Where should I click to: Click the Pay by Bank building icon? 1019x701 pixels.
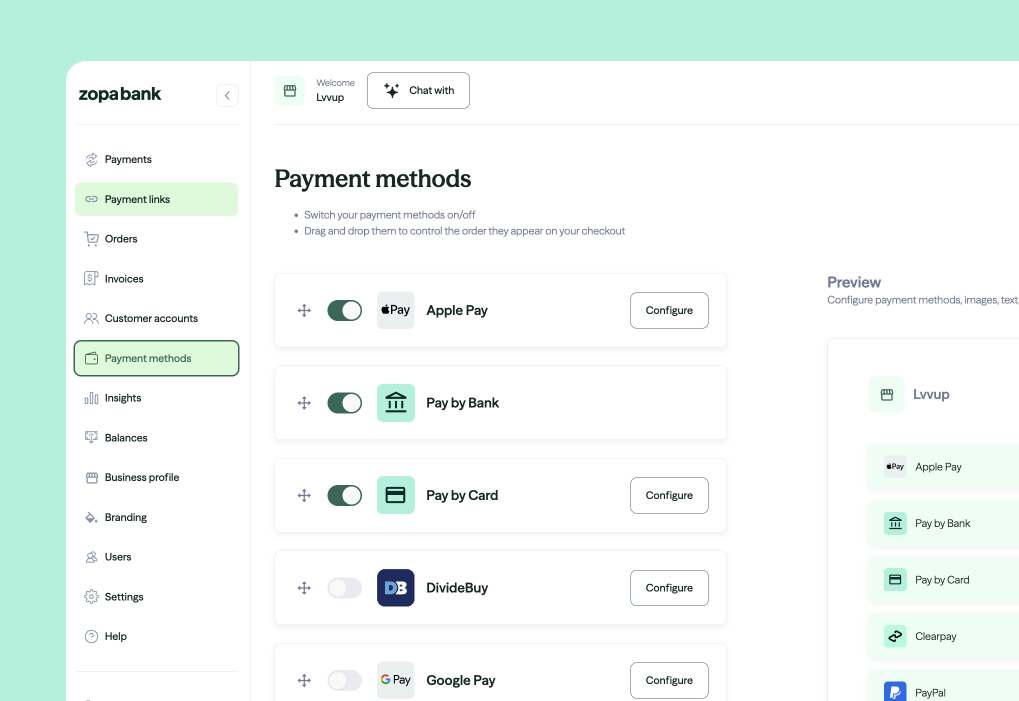point(396,403)
